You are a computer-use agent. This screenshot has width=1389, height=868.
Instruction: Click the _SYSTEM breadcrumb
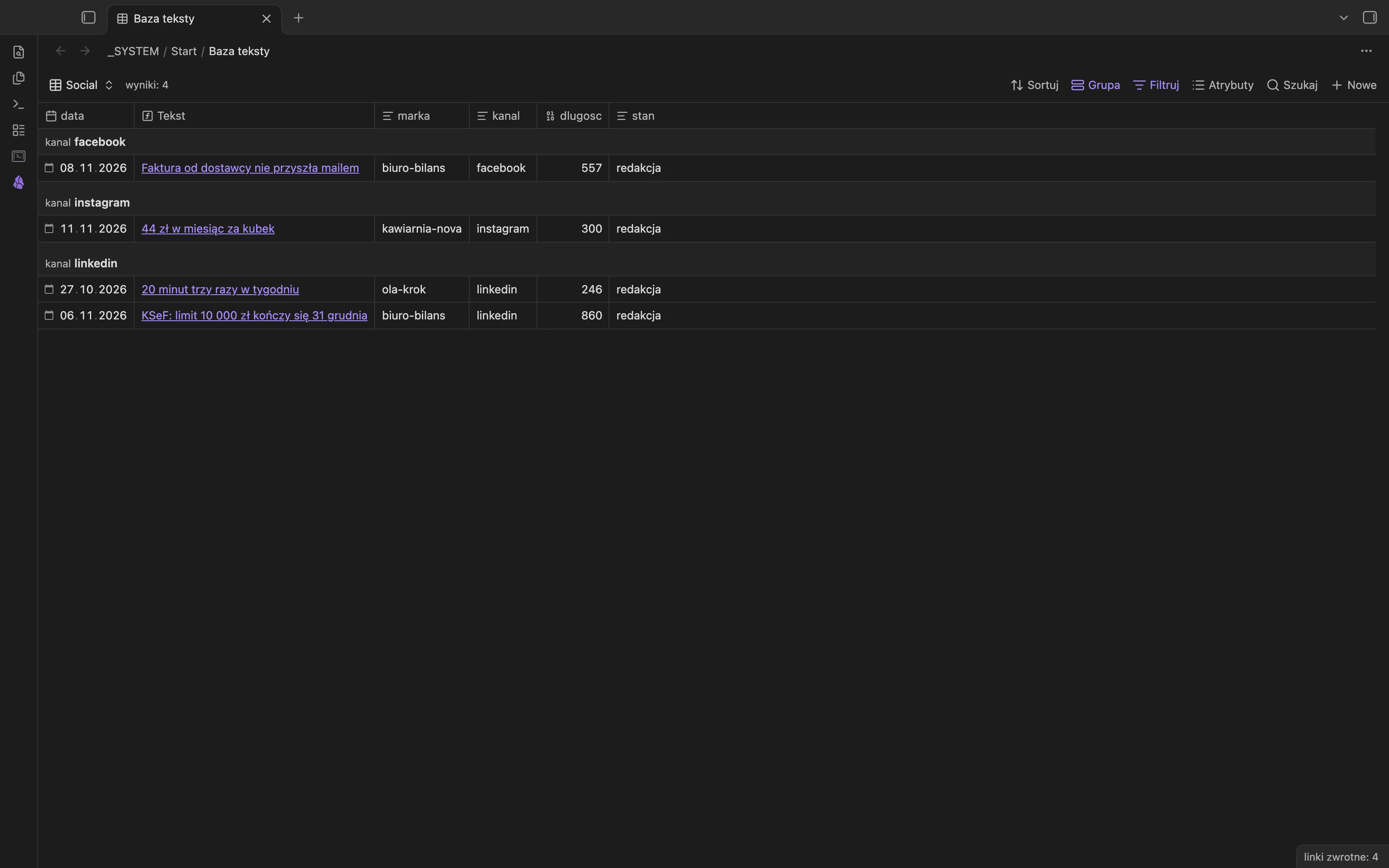pos(133,51)
